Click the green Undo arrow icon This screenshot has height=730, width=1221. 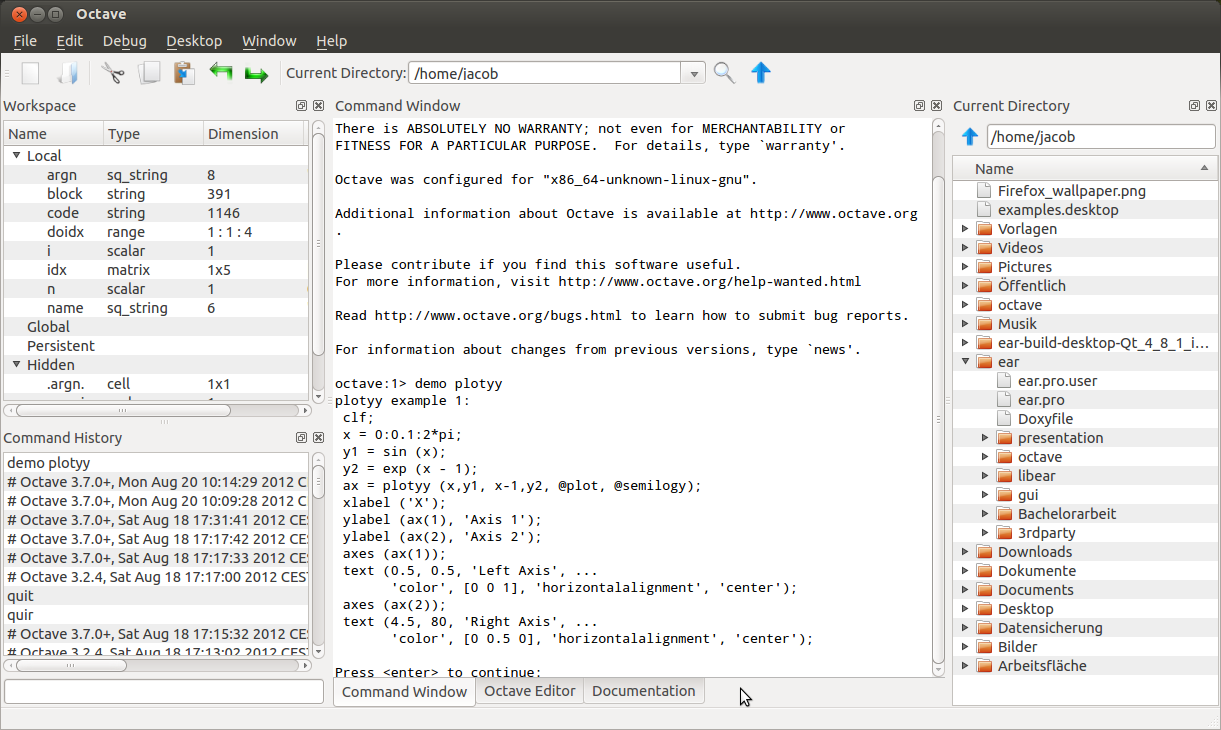click(221, 72)
